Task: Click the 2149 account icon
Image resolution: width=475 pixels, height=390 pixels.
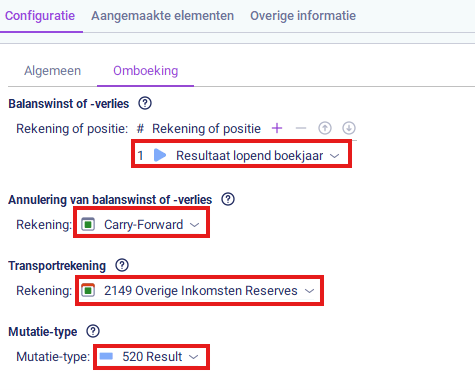Action: point(88,290)
